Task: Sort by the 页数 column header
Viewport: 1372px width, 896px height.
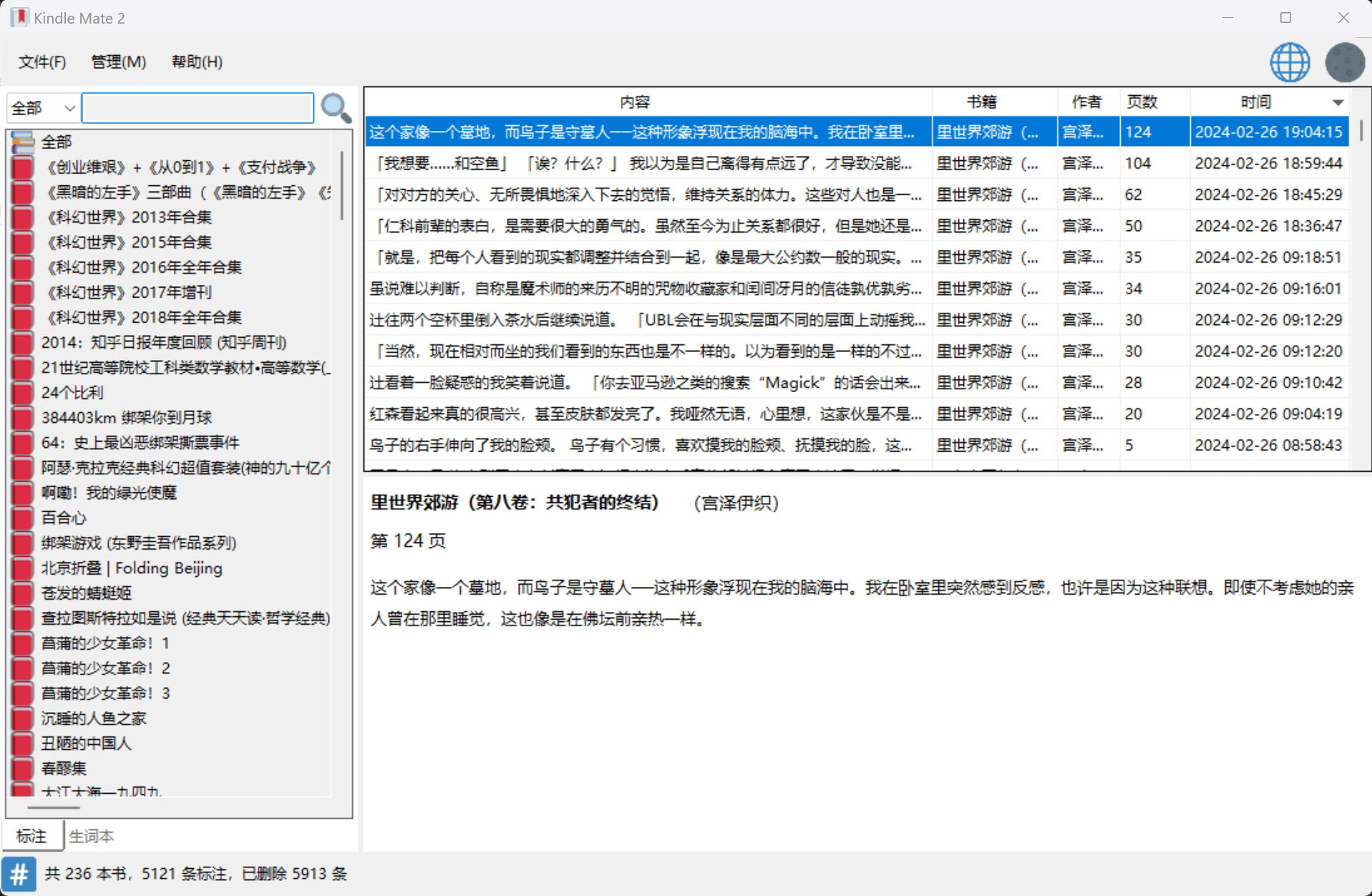Action: coord(1142,102)
